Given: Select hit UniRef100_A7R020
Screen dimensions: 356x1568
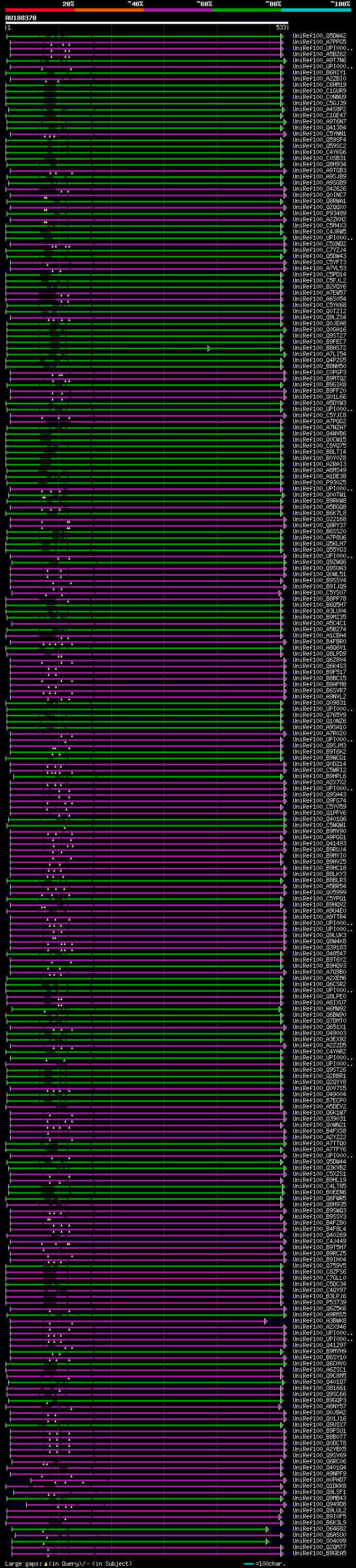Looking at the screenshot, I should point(319,734).
